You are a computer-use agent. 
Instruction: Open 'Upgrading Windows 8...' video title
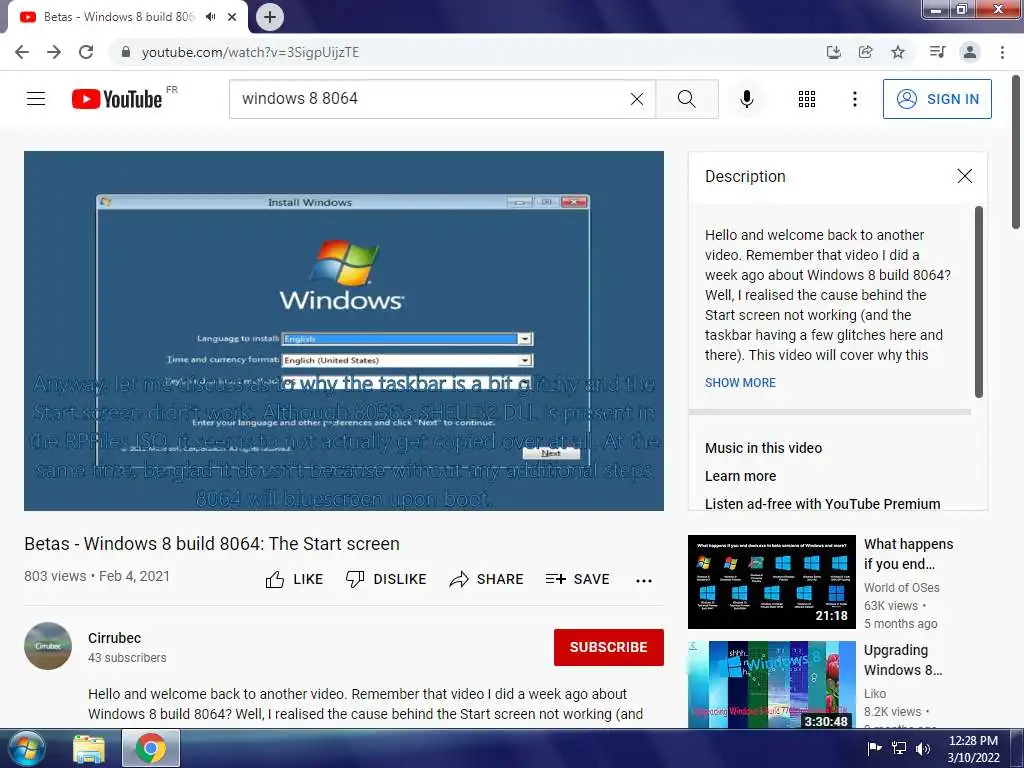point(903,660)
